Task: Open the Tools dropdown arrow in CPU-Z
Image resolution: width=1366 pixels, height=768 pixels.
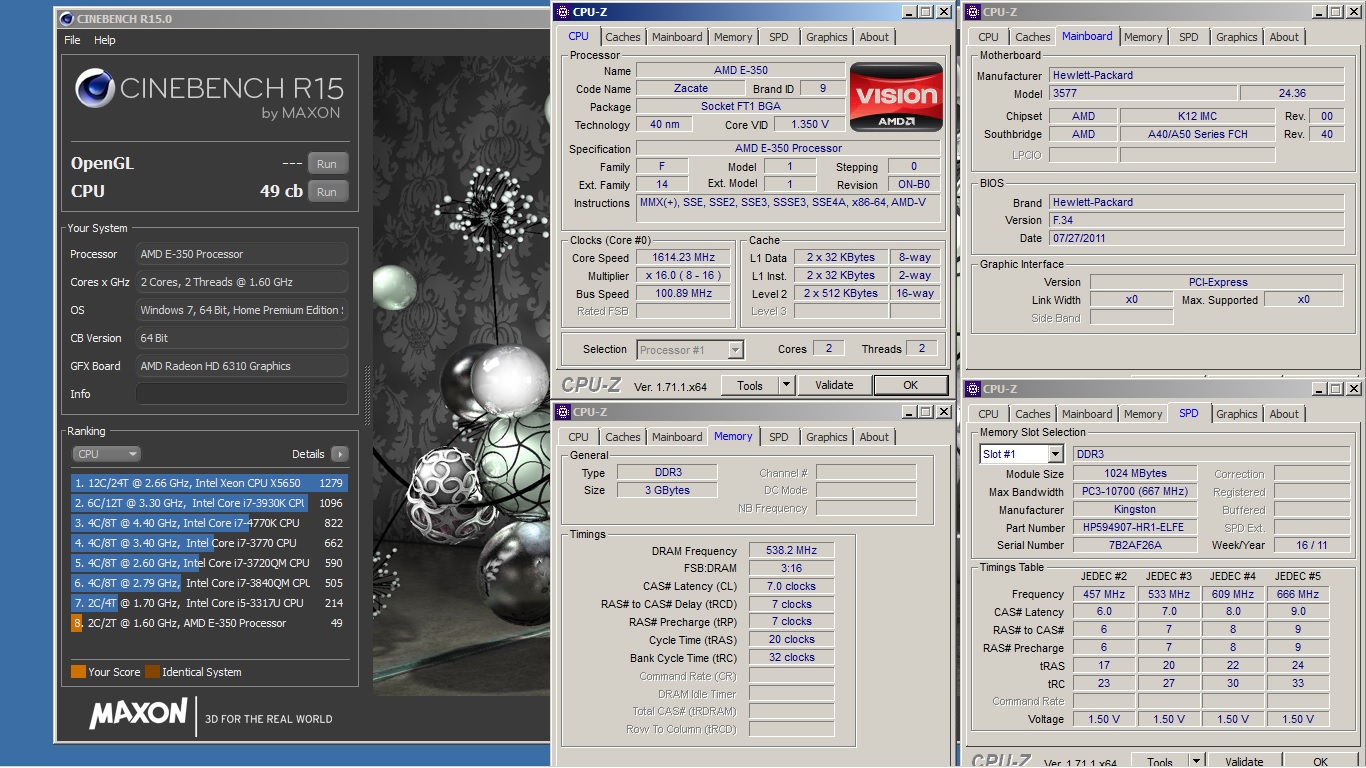Action: click(786, 385)
